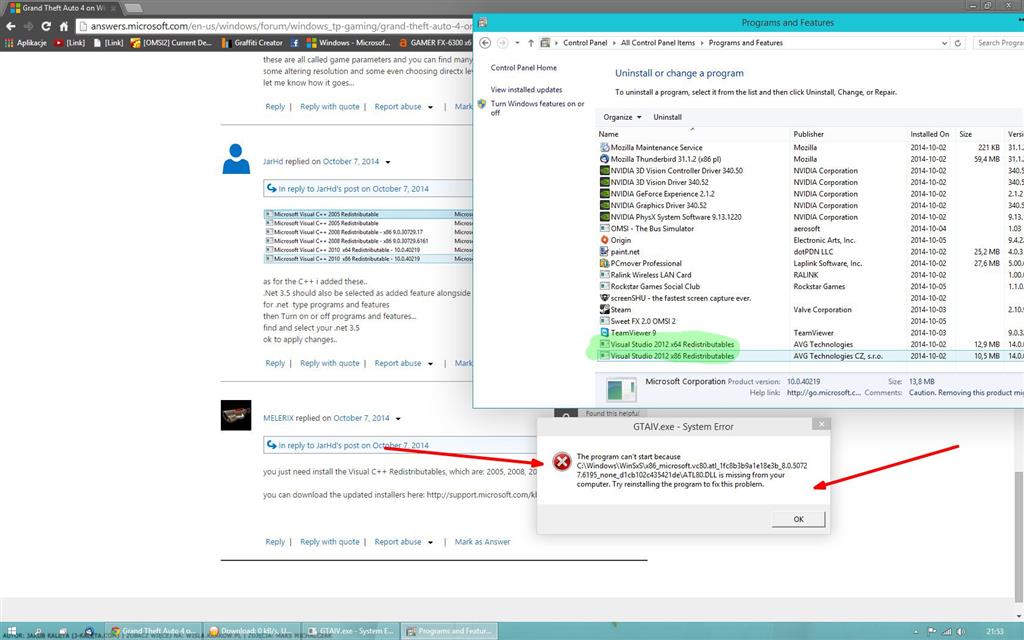Click the Control Panel back arrow
Image resolution: width=1024 pixels, height=640 pixels.
(485, 42)
